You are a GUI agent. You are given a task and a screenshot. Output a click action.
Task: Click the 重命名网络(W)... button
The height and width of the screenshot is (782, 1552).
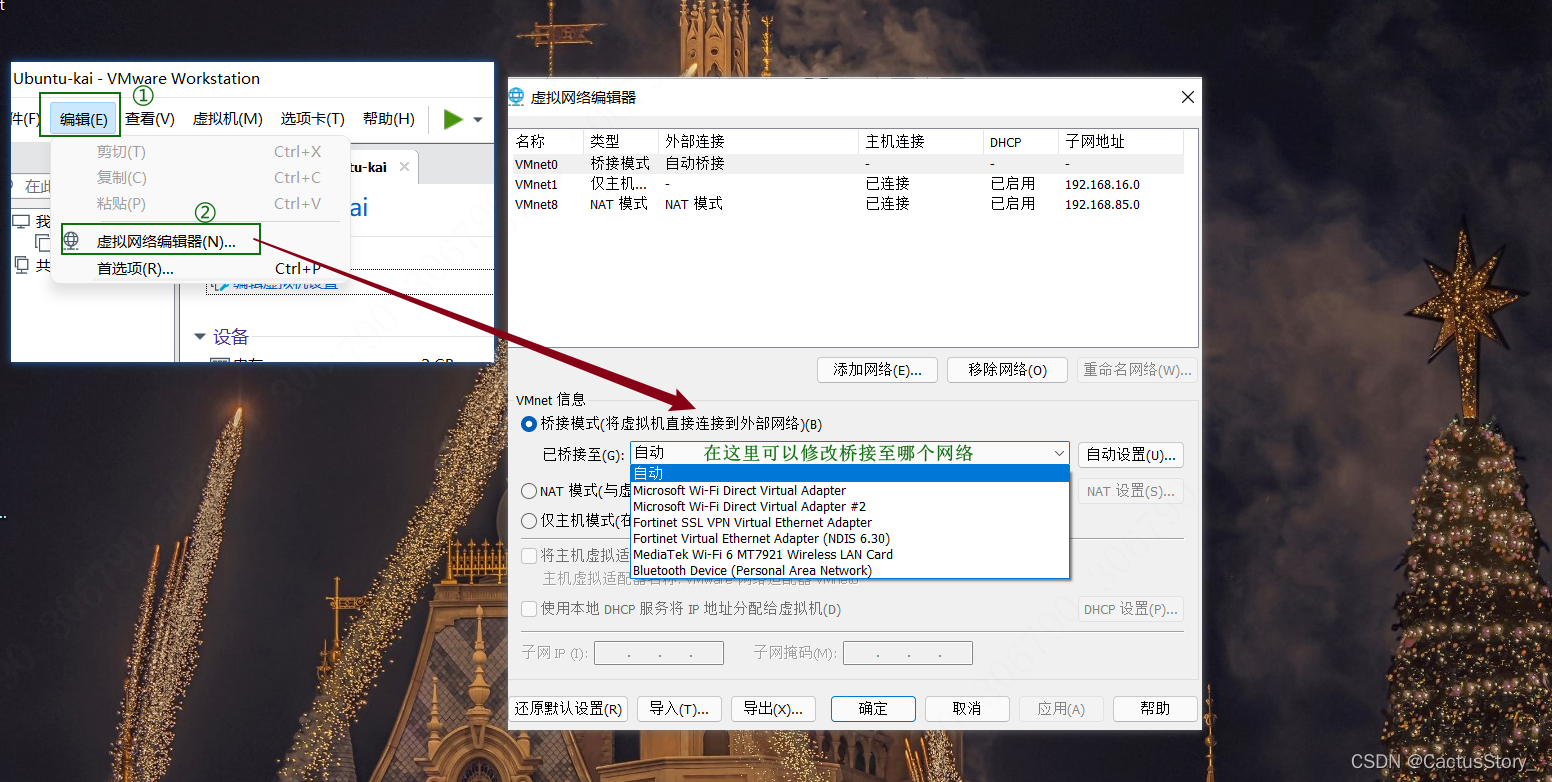(x=1137, y=370)
